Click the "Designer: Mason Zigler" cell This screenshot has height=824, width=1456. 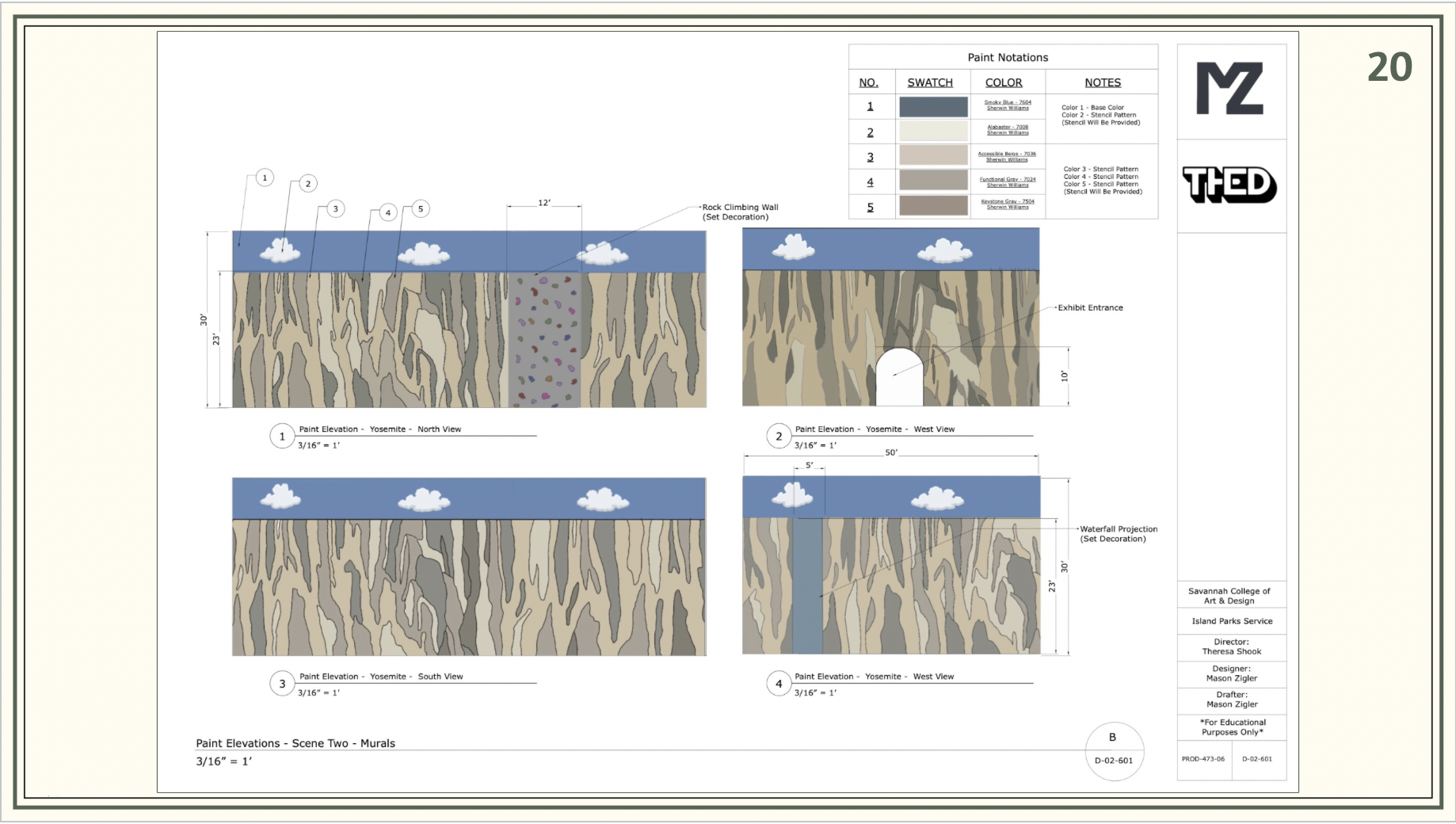tap(1232, 673)
